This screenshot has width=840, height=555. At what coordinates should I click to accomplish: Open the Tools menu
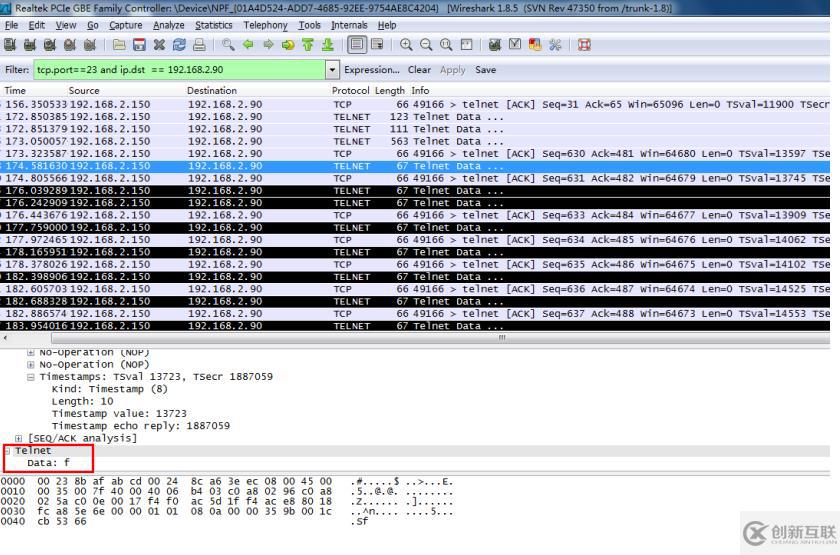click(x=309, y=25)
